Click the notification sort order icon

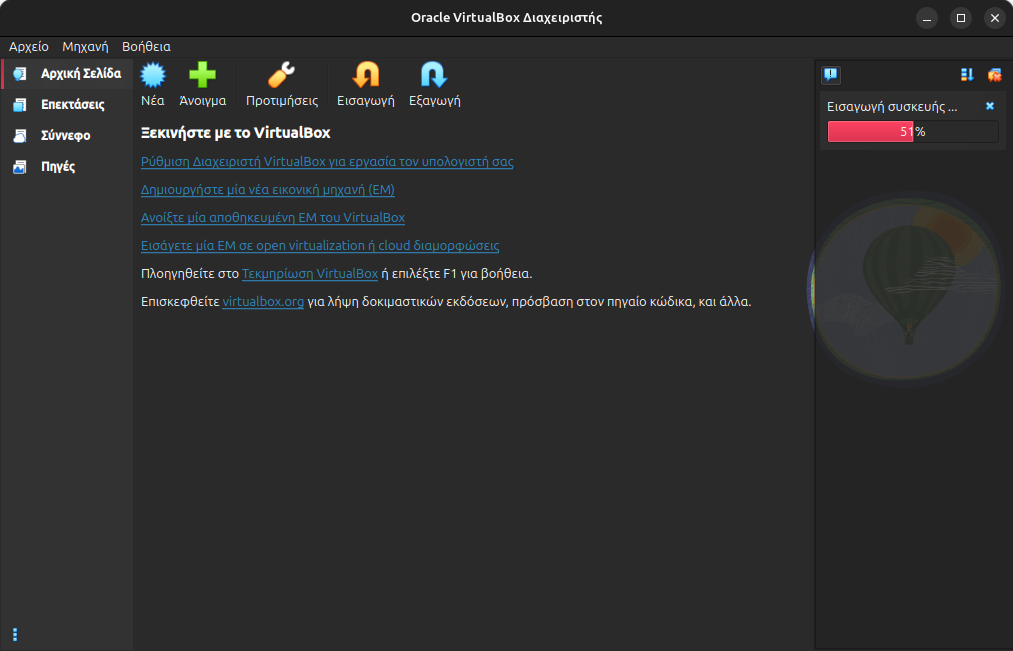[x=967, y=76]
